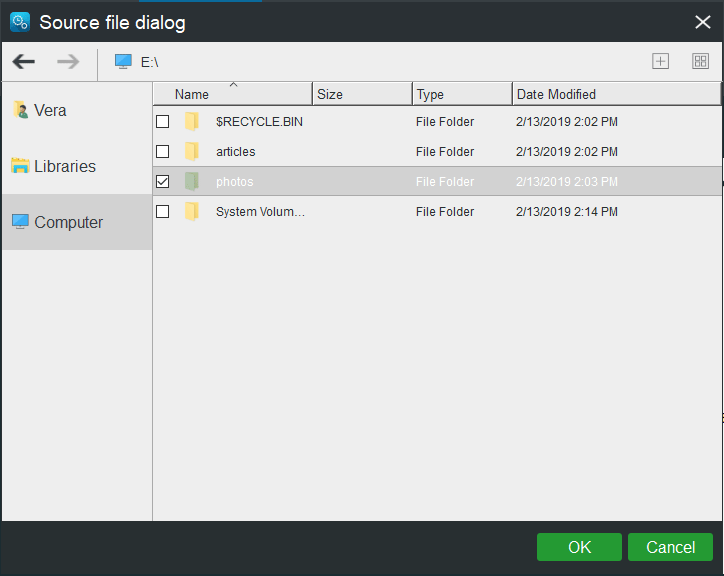Image resolution: width=724 pixels, height=576 pixels.
Task: Select the articles folder name
Action: pyautogui.click(x=235, y=152)
